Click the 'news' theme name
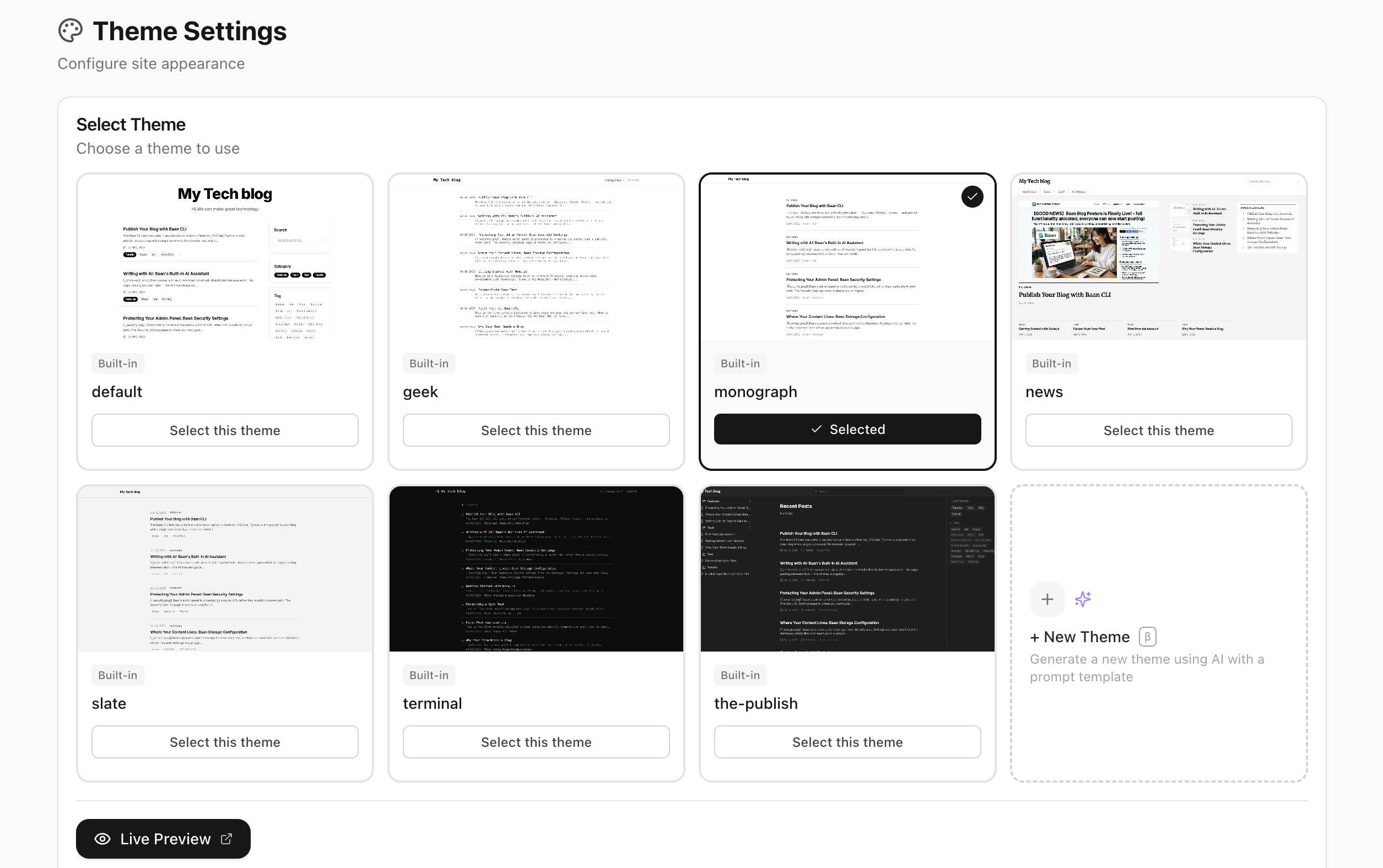 coord(1044,393)
